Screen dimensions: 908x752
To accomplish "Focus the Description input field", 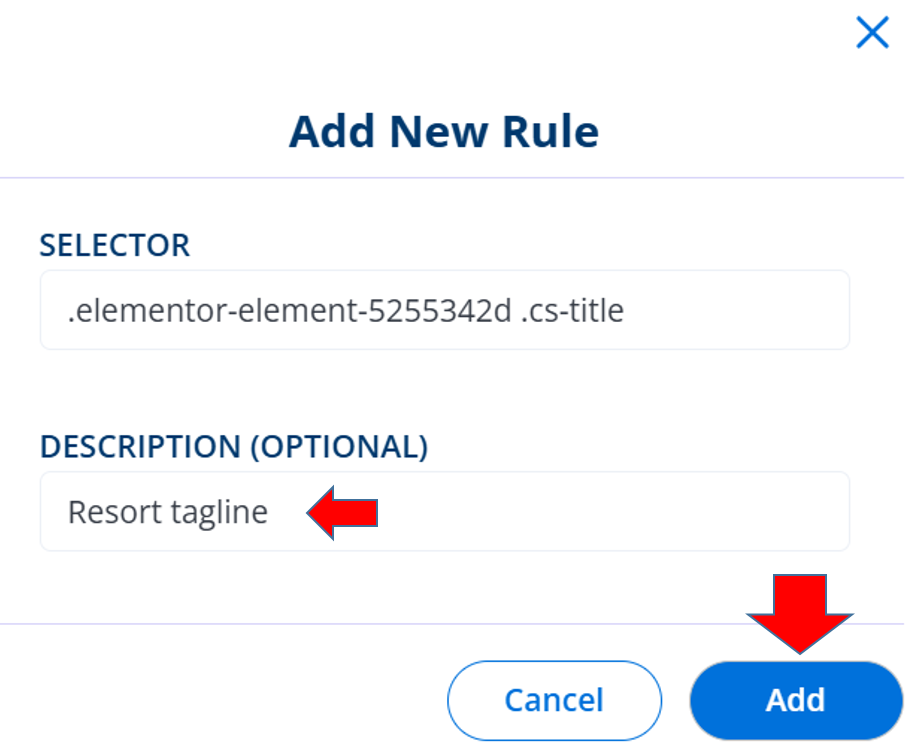I will pyautogui.click(x=444, y=512).
